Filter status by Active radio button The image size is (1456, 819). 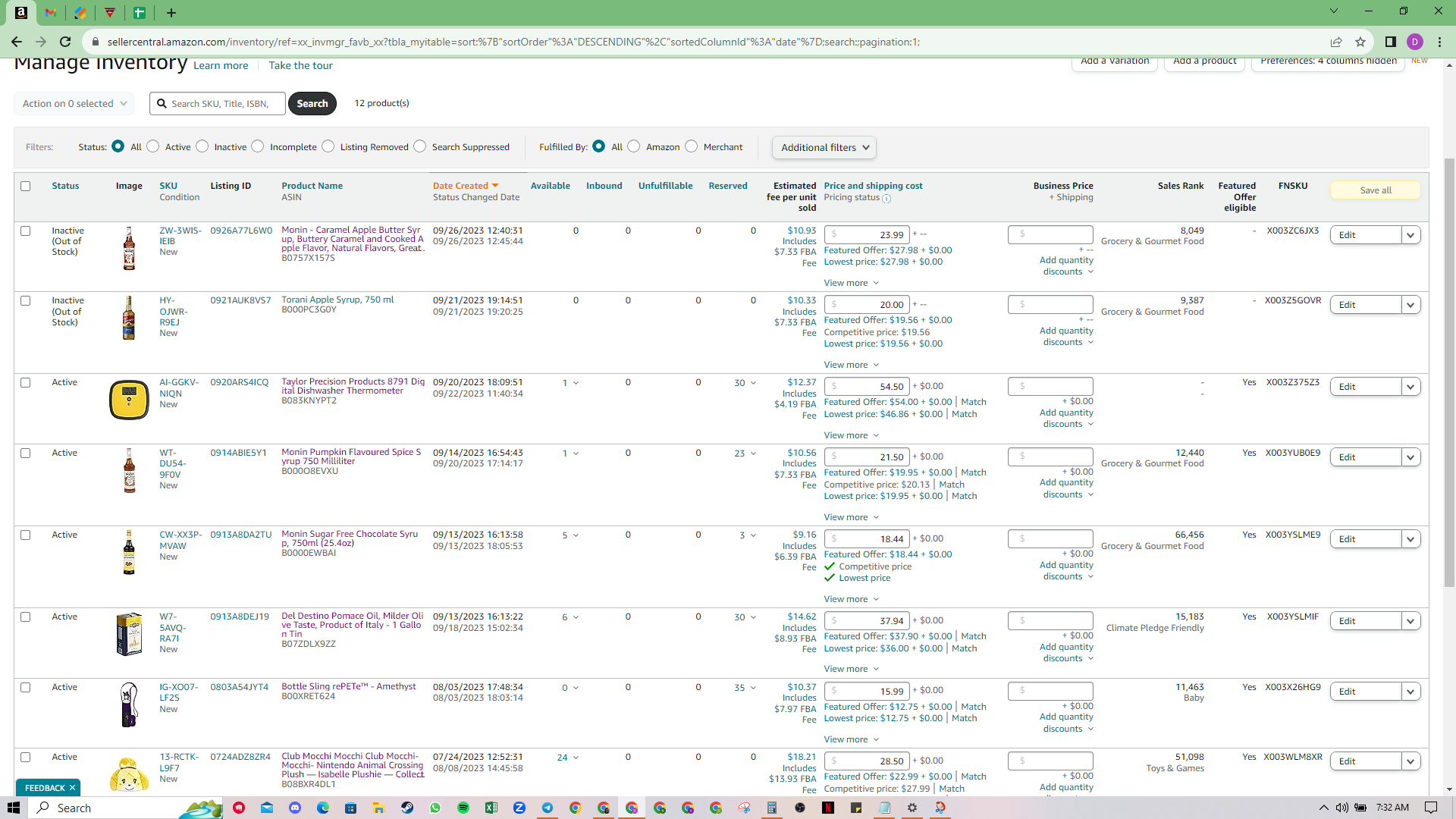click(x=153, y=146)
